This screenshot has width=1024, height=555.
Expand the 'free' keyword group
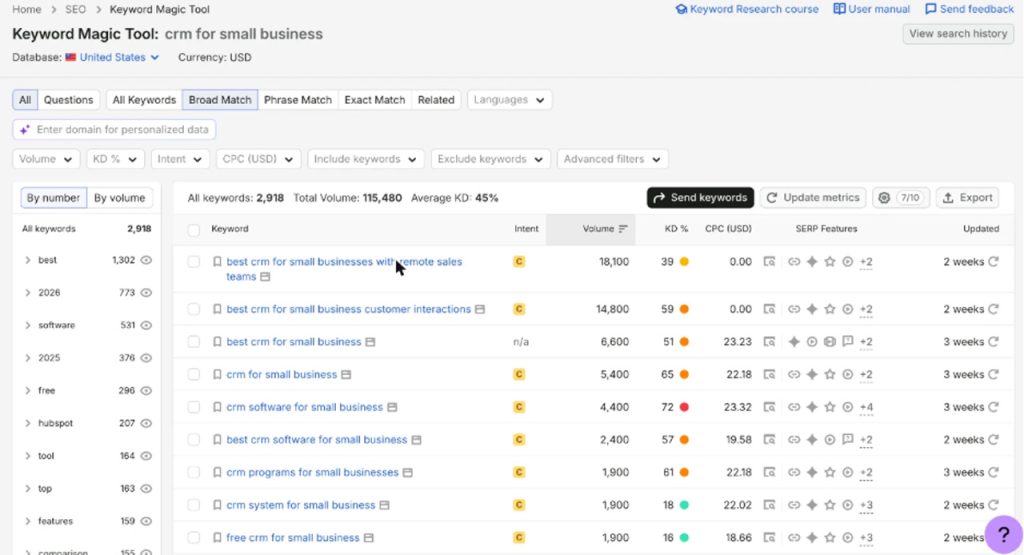[27, 390]
